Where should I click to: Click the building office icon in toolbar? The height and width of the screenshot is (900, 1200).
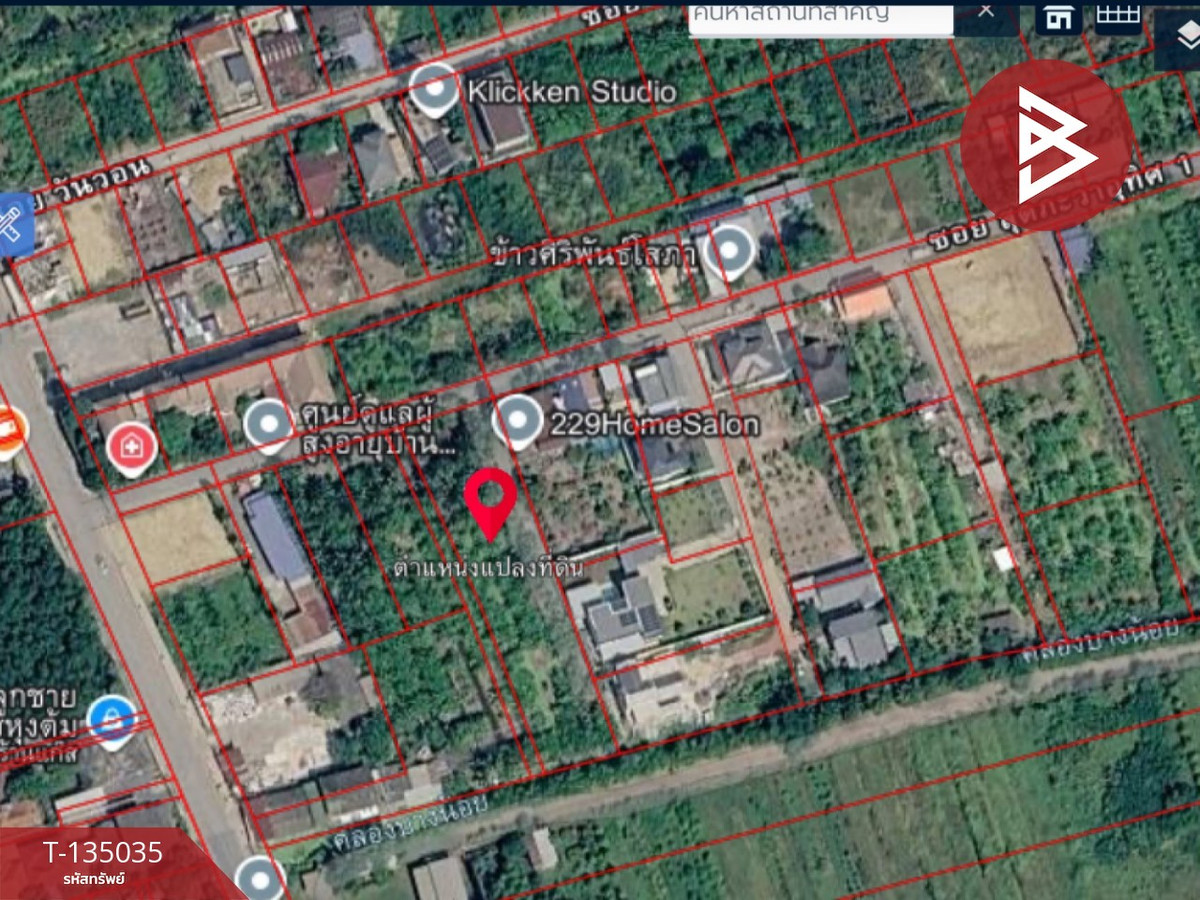(1058, 16)
